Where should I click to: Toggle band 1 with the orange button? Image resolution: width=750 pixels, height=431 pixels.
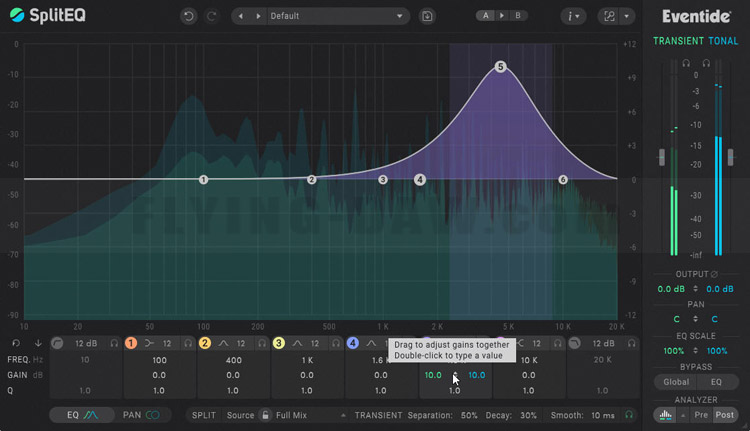(131, 343)
